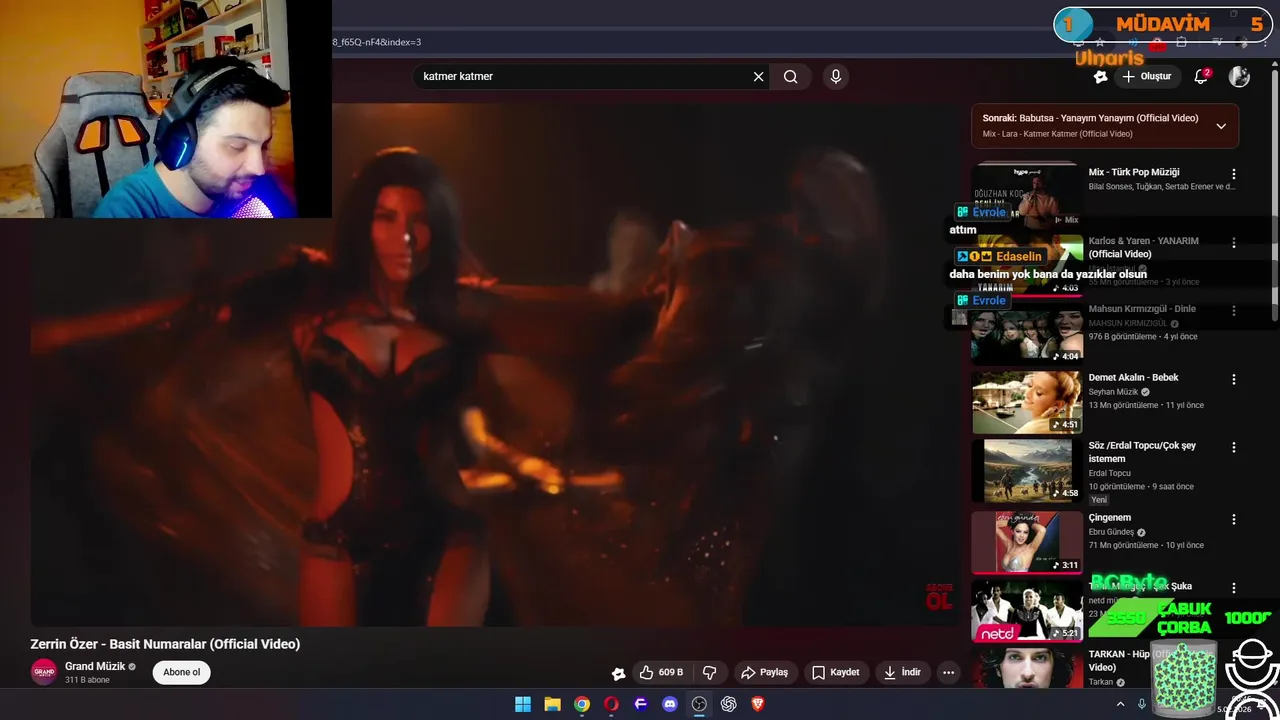Click the sparkle icon beside the like button
The height and width of the screenshot is (720, 1280).
click(619, 673)
